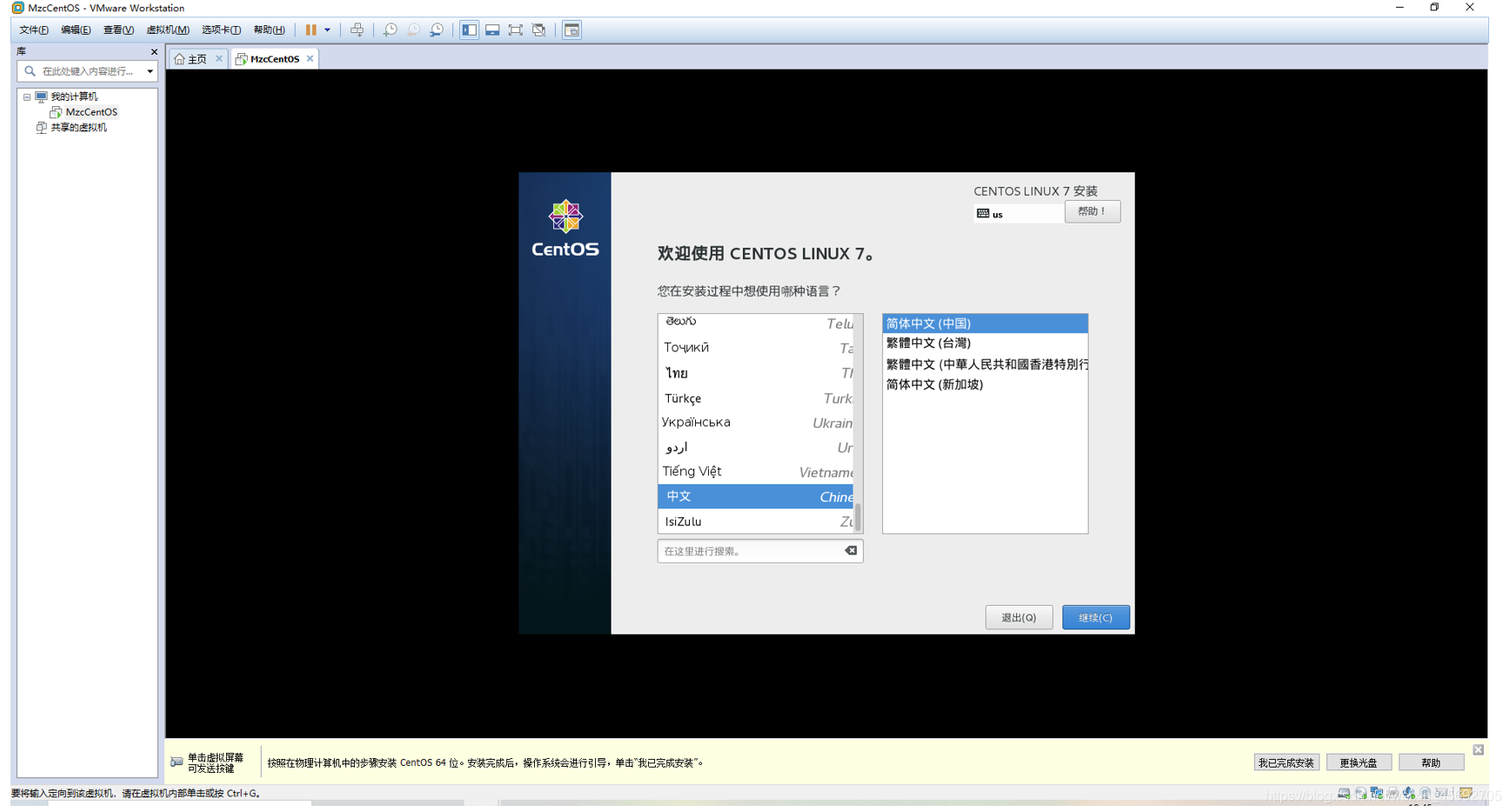Screen dimensions: 1510x812
Task: Select 中文 in the language list
Action: pos(755,496)
